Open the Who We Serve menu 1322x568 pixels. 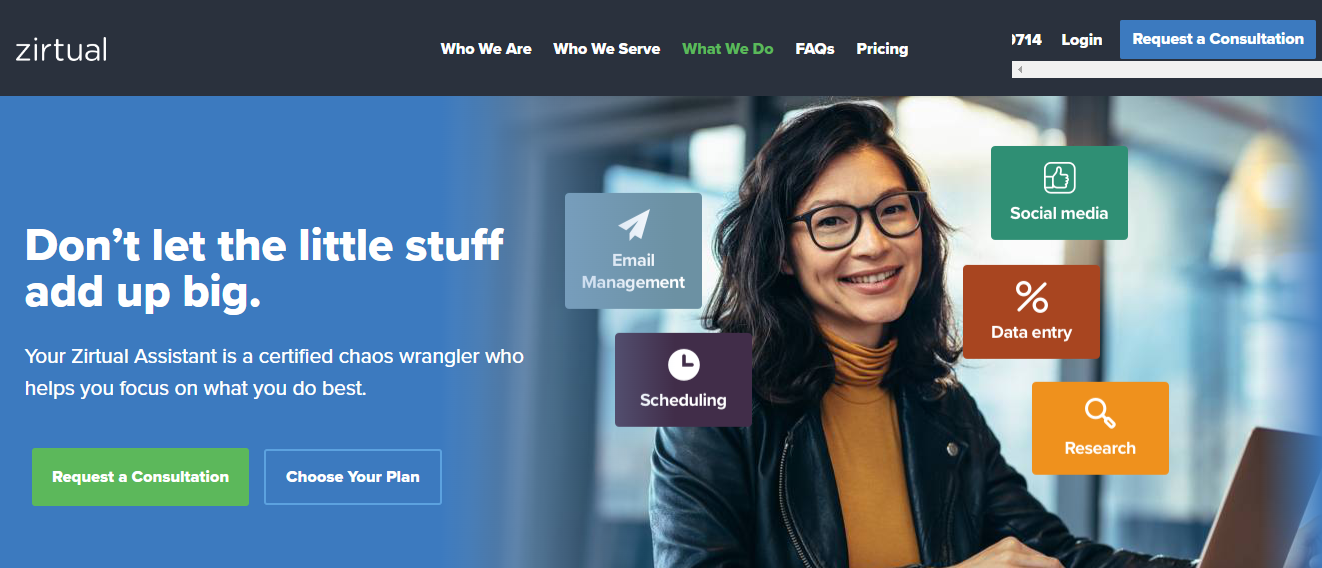[x=607, y=48]
